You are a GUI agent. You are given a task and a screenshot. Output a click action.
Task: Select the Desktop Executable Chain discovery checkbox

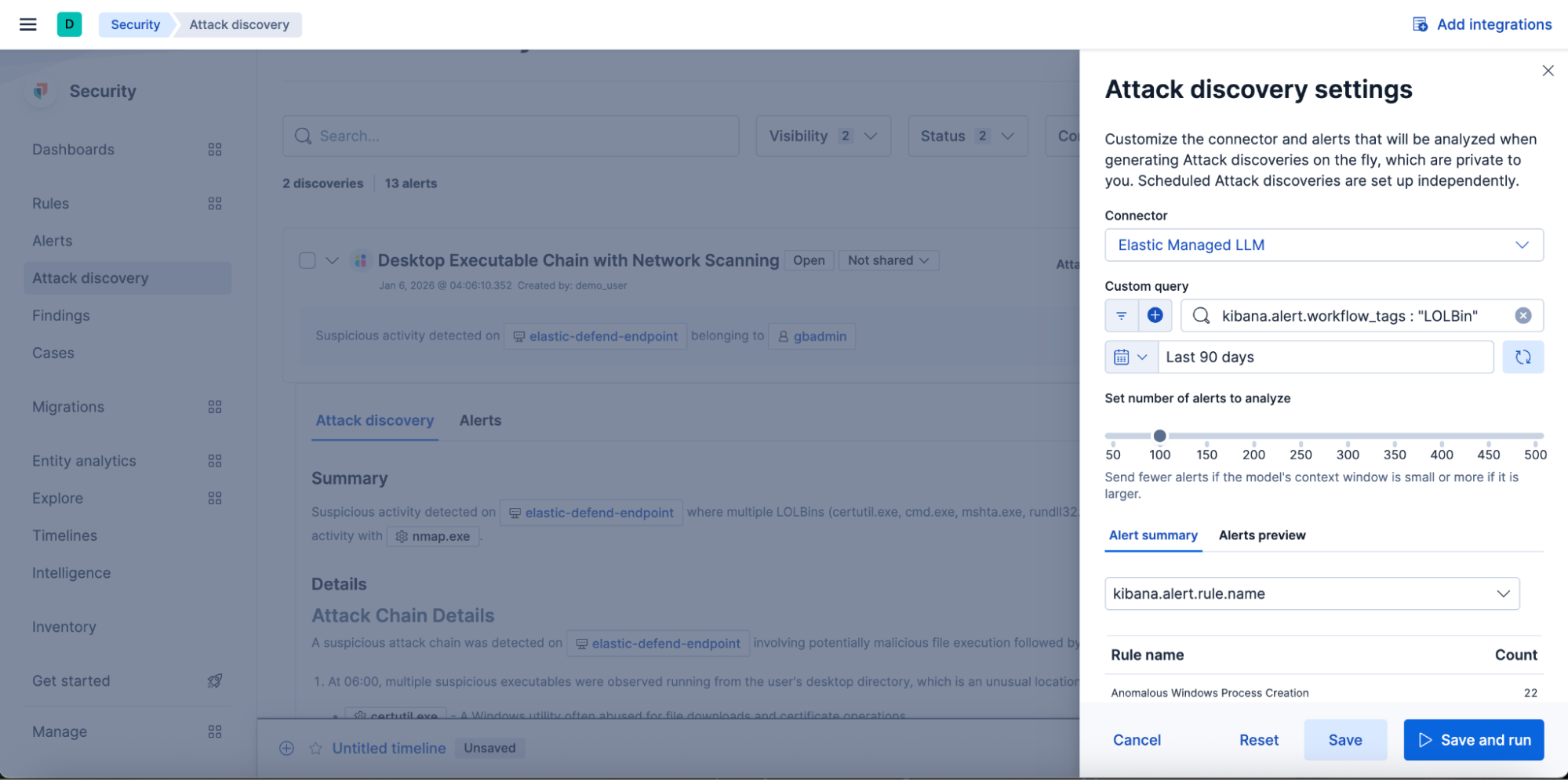click(x=307, y=260)
